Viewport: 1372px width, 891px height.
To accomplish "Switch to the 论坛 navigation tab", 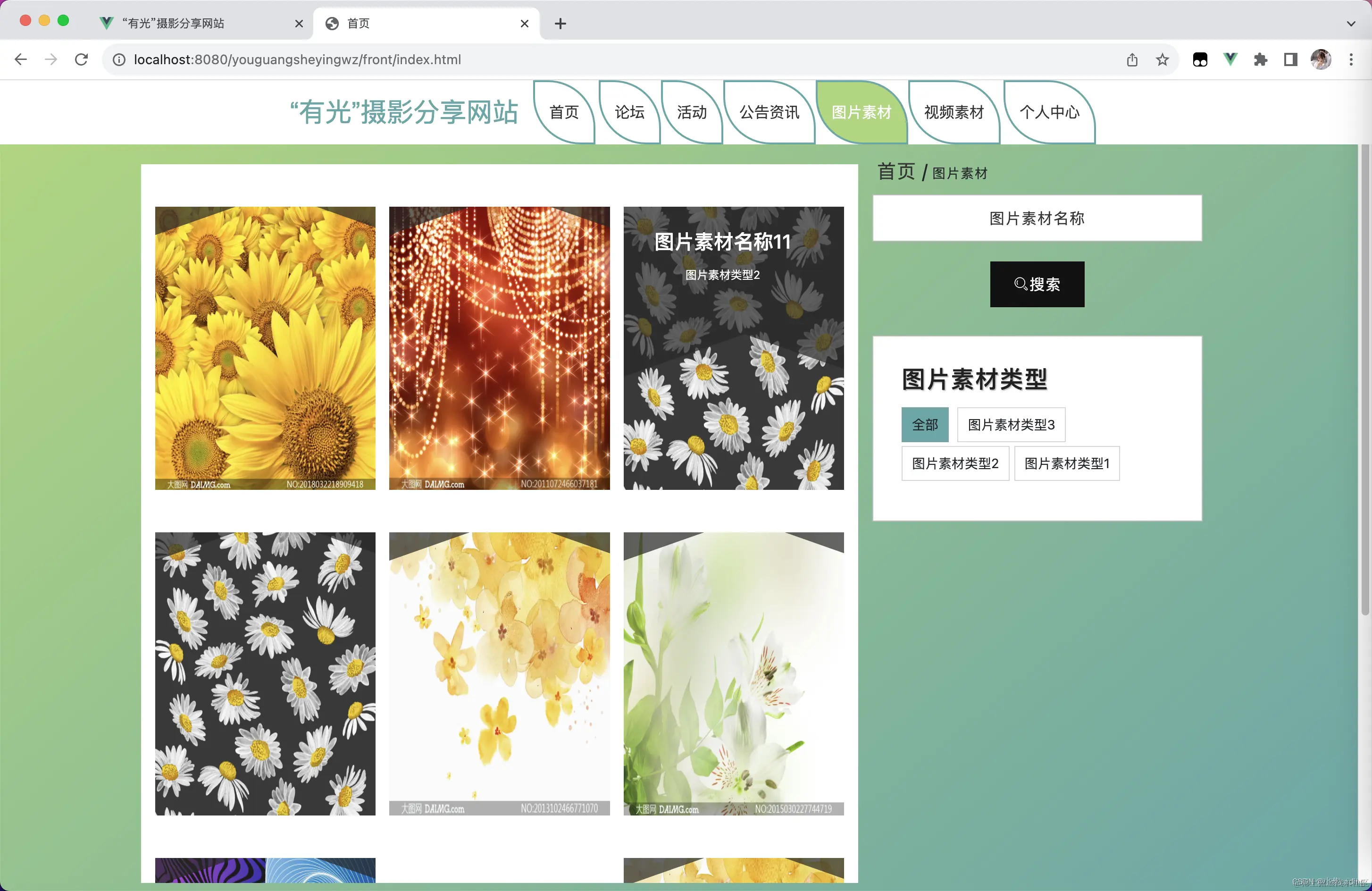I will (629, 112).
